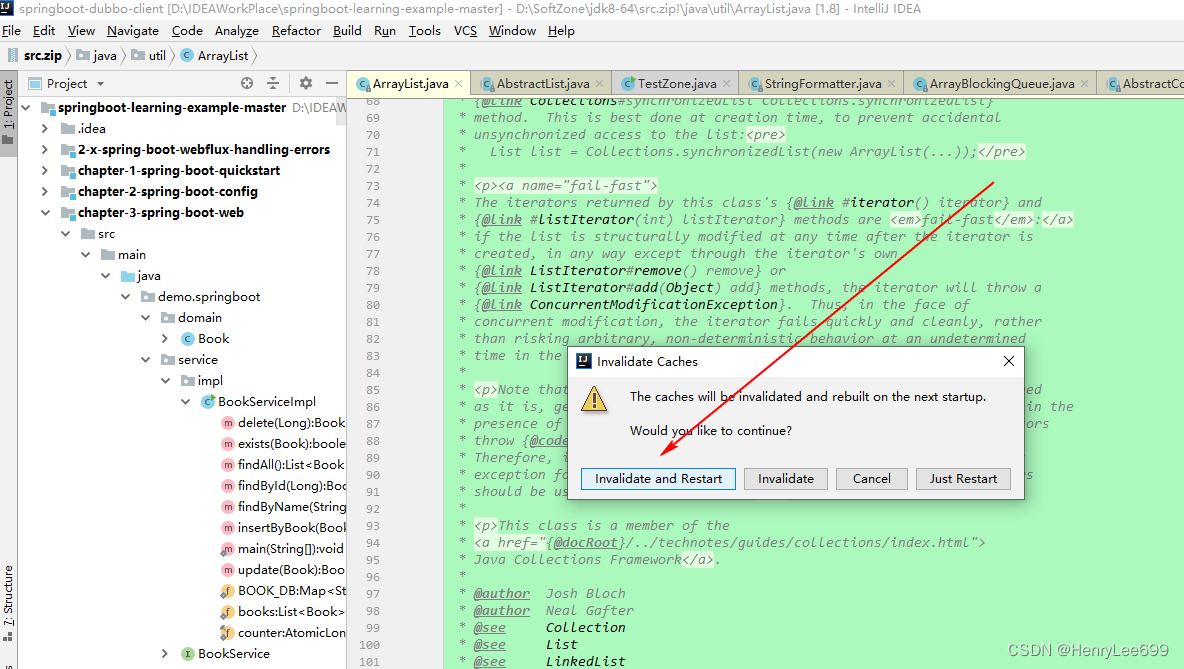Expand the Book class node
The image size is (1184, 669).
point(165,339)
